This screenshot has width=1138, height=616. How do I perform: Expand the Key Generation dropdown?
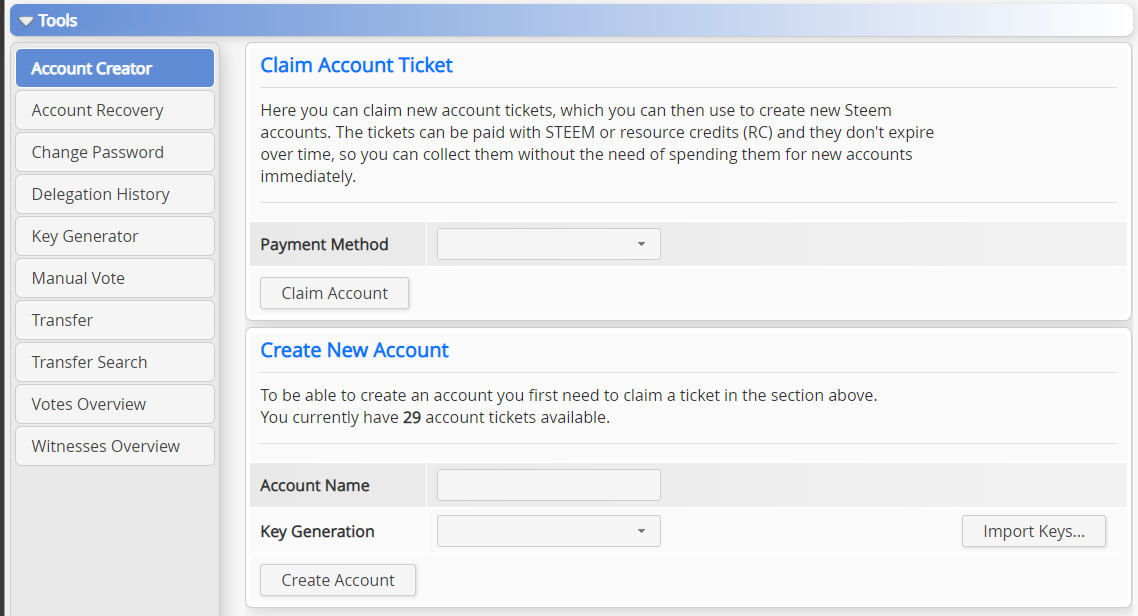click(x=548, y=531)
